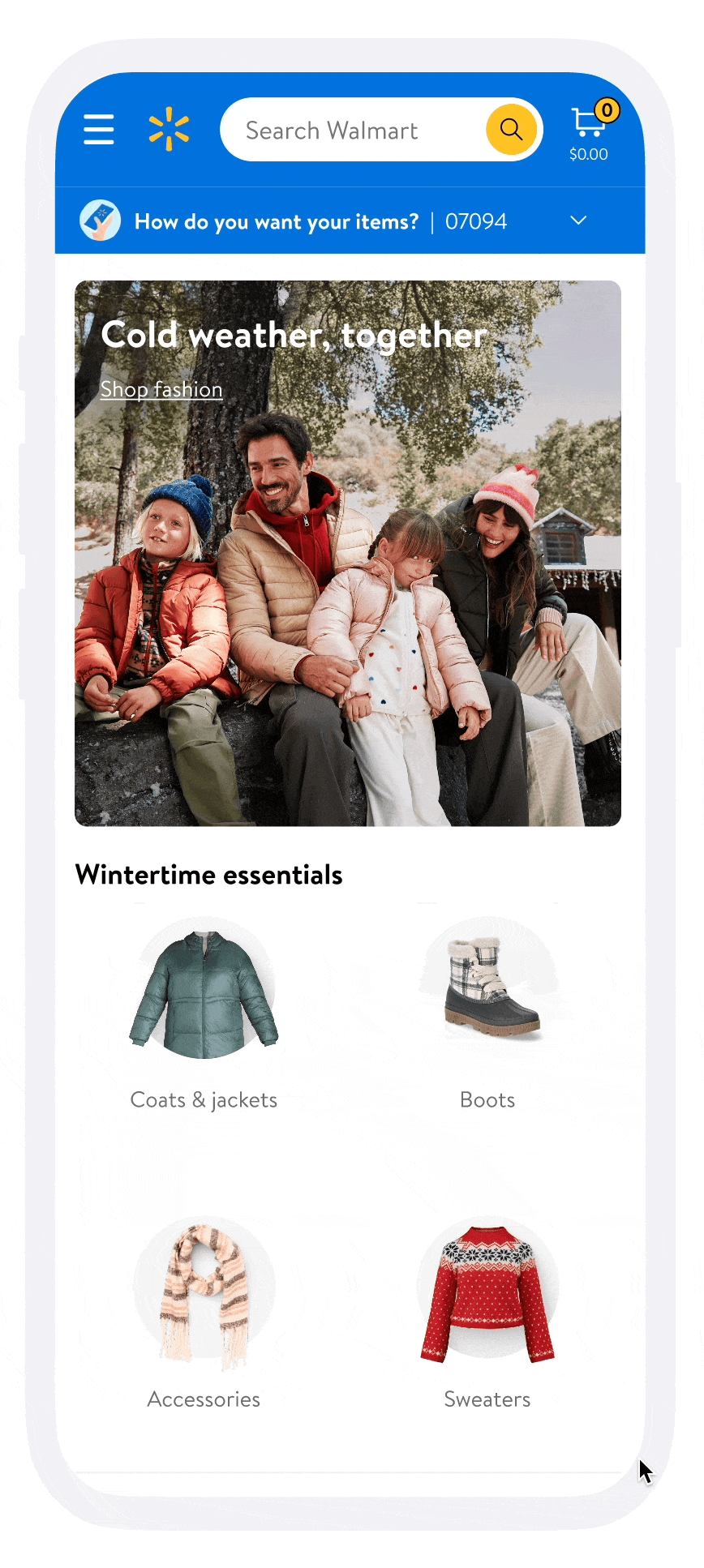Follow the Shop fashion link
The image size is (704, 1568).
tap(161, 390)
